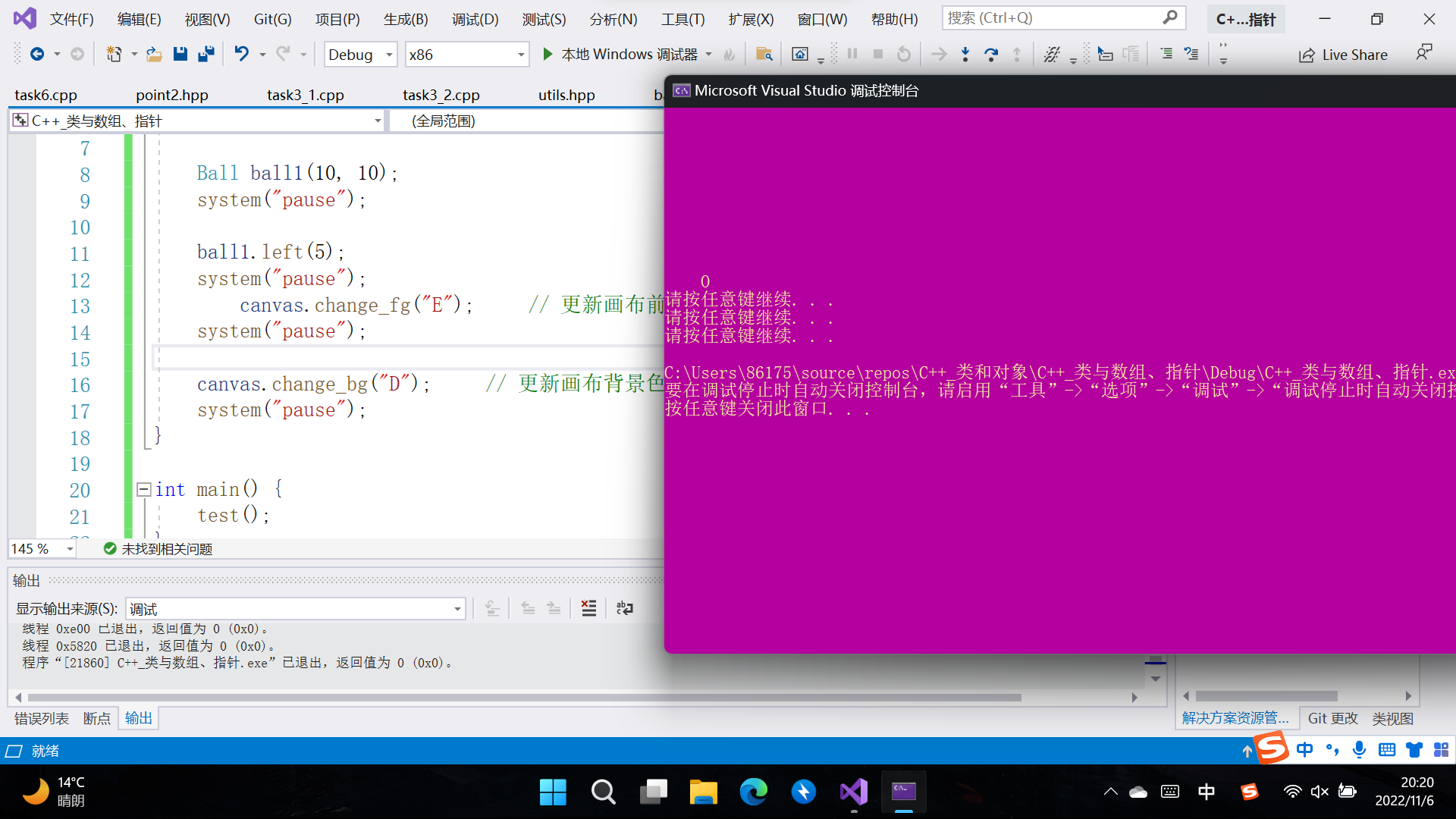Click Find in Files folder icon
1456x819 pixels.
764,54
